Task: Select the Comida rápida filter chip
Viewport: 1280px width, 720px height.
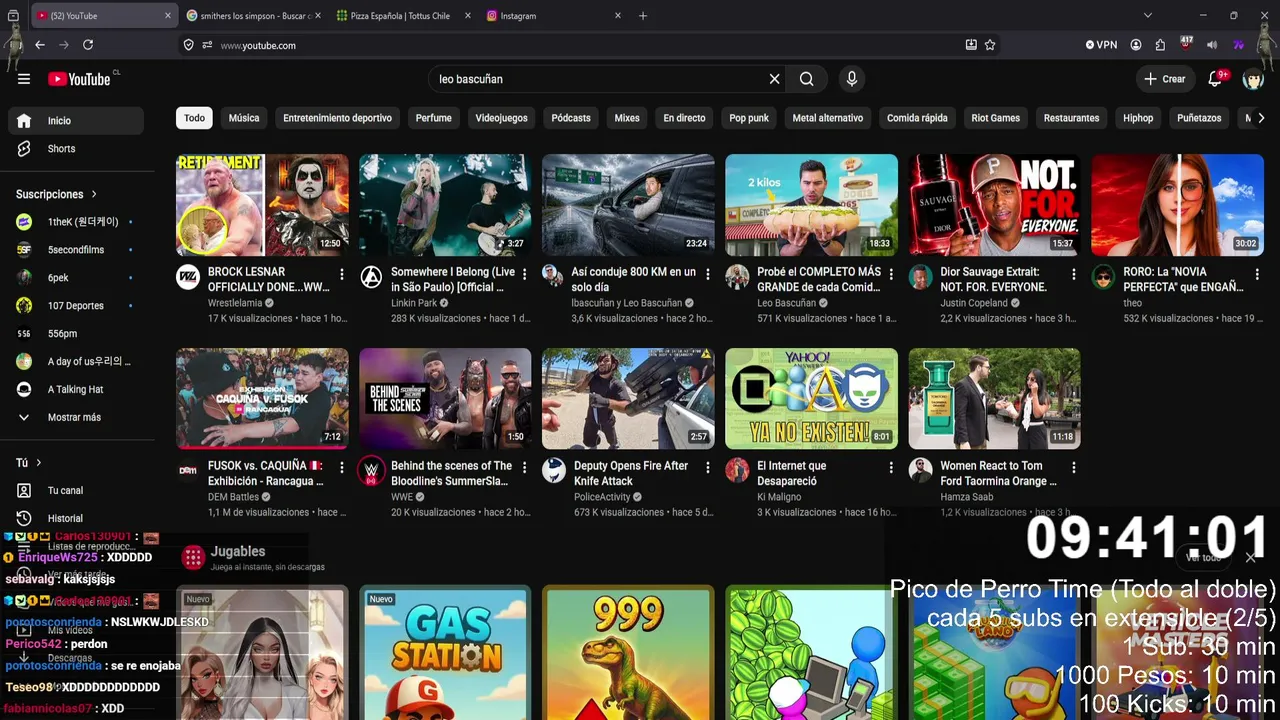Action: pos(917,118)
